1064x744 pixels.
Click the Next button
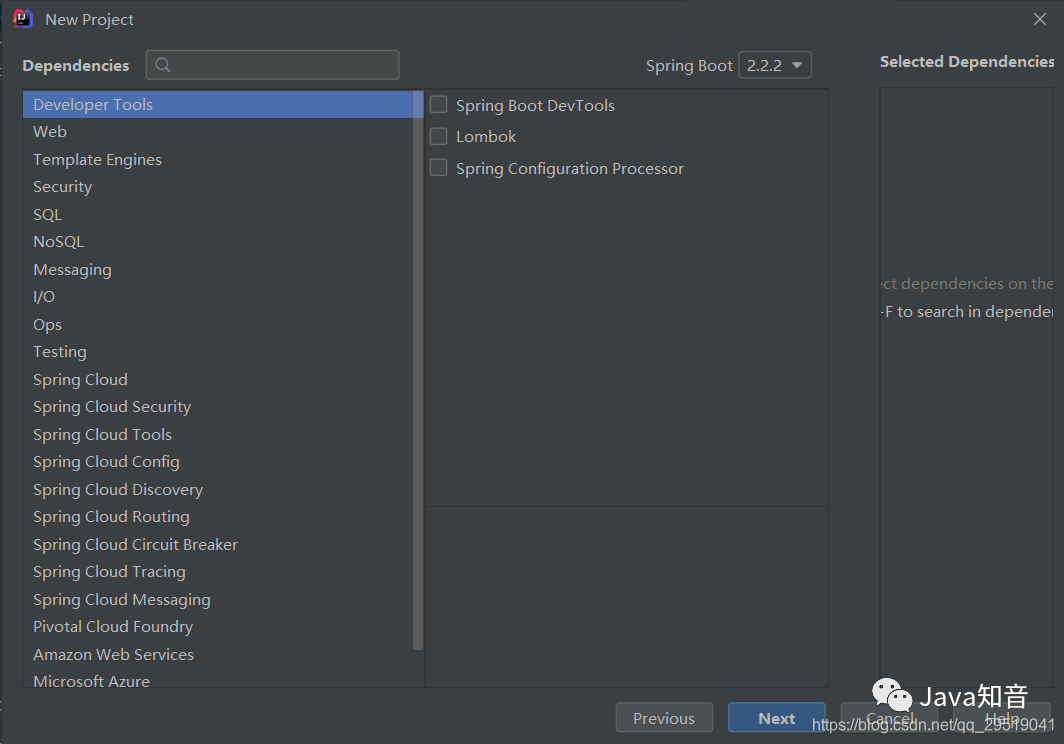[777, 718]
